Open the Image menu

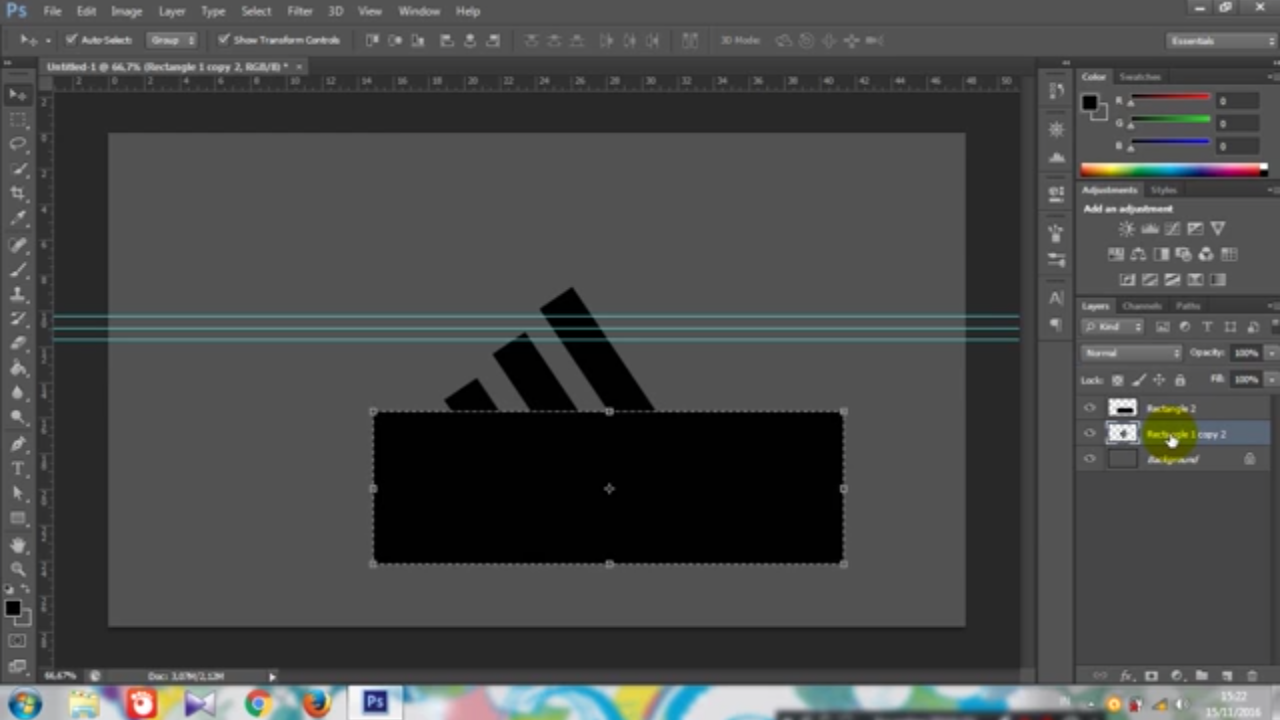pyautogui.click(x=126, y=11)
